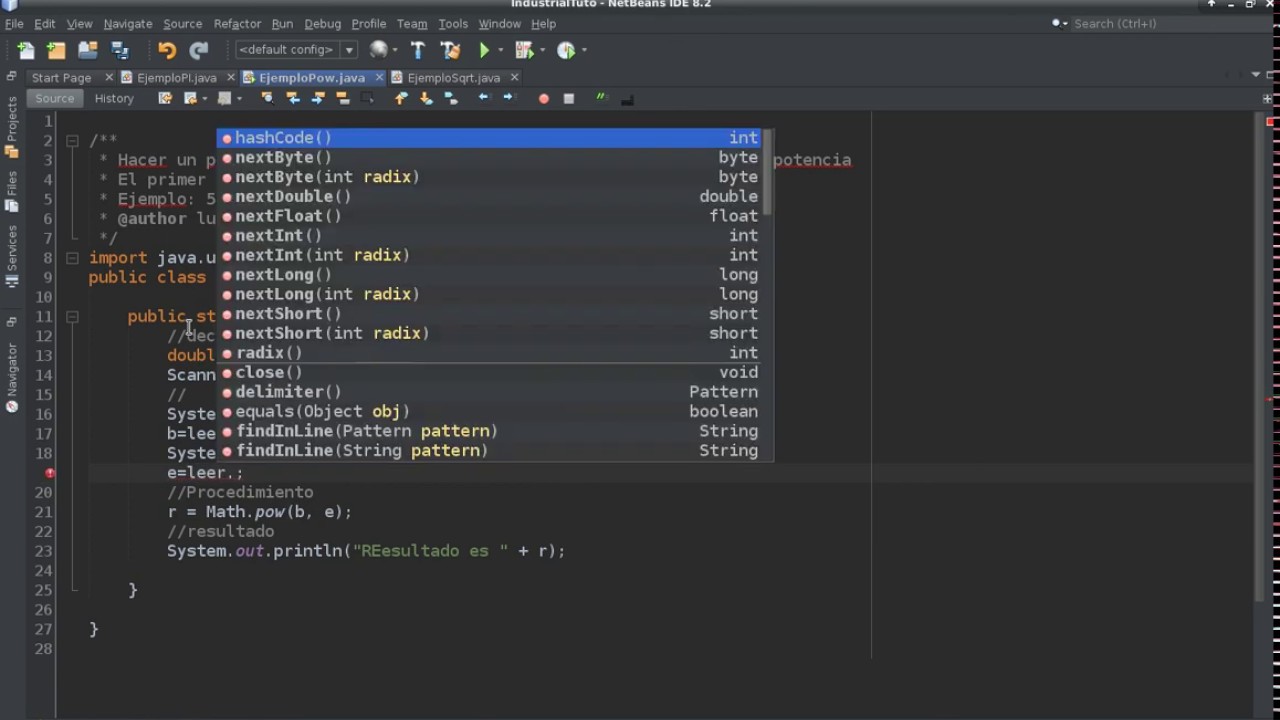
Task: Click the Shift Line Left arrow icon
Action: [x=484, y=98]
